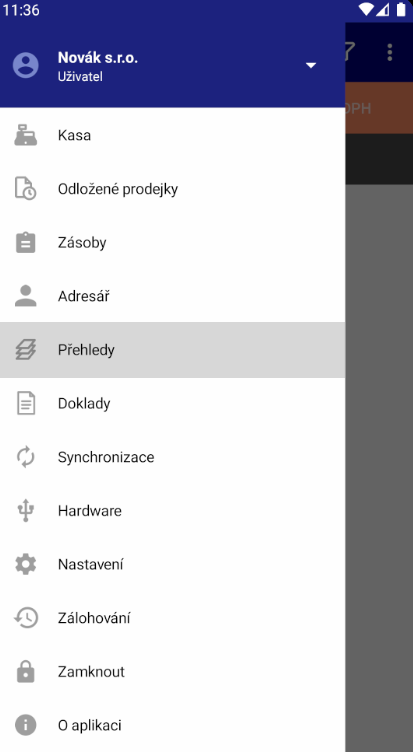Select the Zálohování backup entry
413x752 pixels.
172,618
